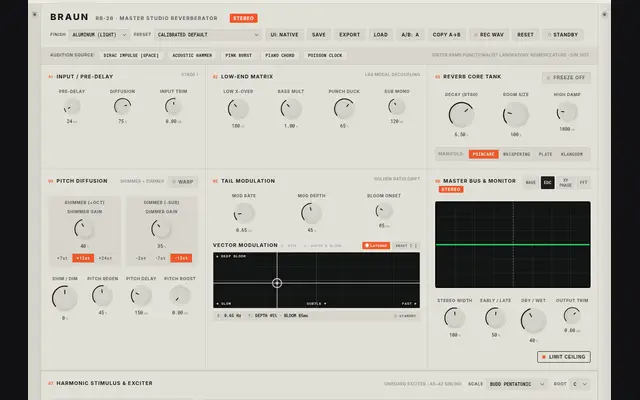Switch monitor display to Wave
The image size is (640, 400).
531,182
